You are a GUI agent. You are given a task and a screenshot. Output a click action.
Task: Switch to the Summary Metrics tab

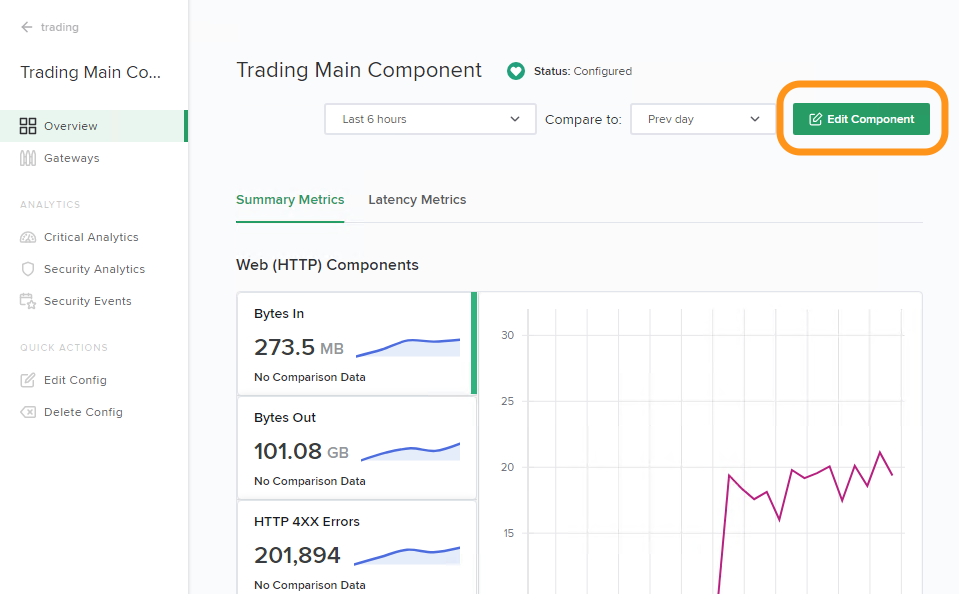click(x=290, y=200)
